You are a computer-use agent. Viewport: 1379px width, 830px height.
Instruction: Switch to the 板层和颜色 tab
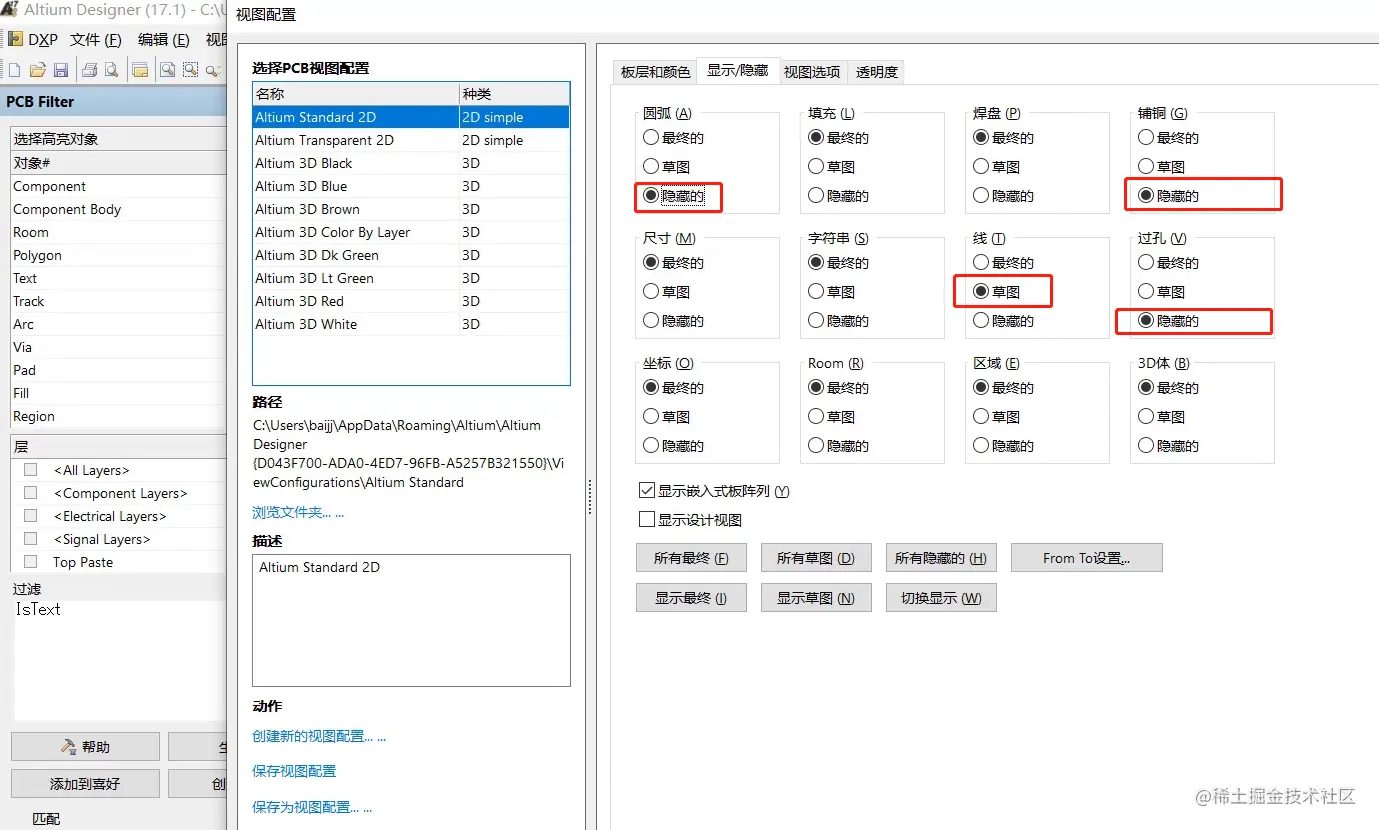pos(655,72)
